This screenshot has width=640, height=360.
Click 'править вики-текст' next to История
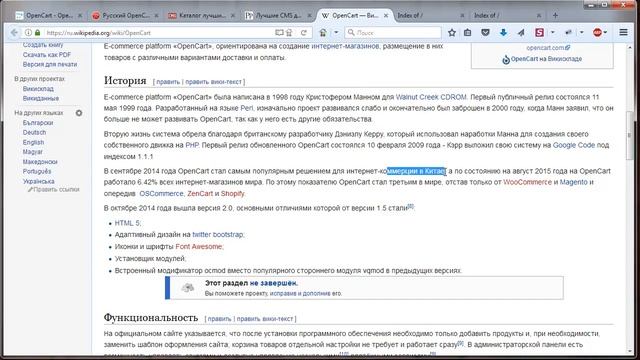[213, 82]
